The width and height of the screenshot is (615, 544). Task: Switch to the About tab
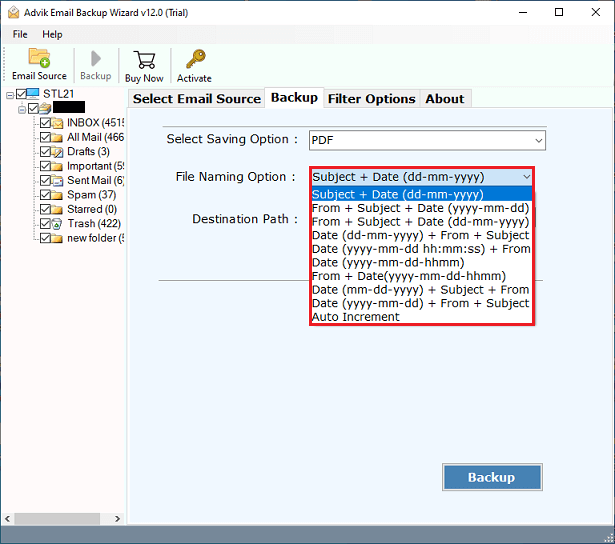[x=445, y=98]
